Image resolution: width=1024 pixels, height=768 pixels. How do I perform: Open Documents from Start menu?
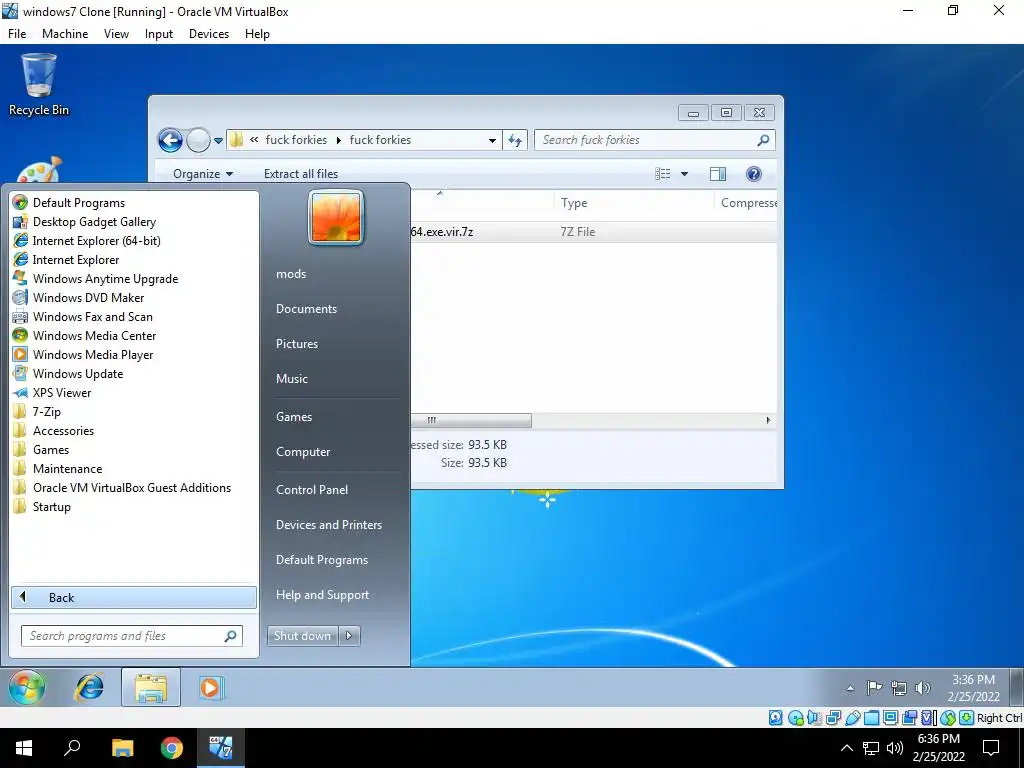306,309
